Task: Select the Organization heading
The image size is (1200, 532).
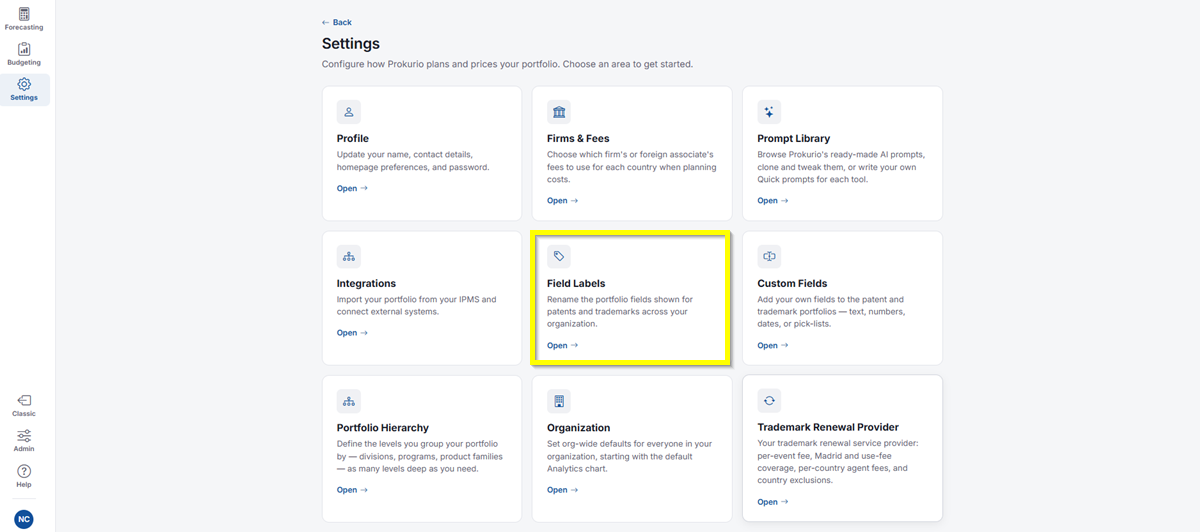Action: point(579,428)
